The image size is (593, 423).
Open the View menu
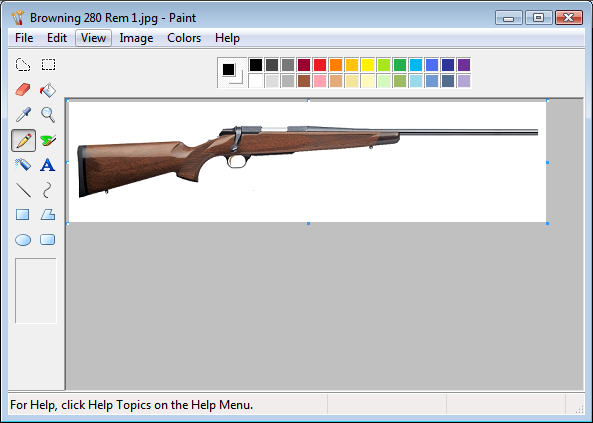(93, 38)
